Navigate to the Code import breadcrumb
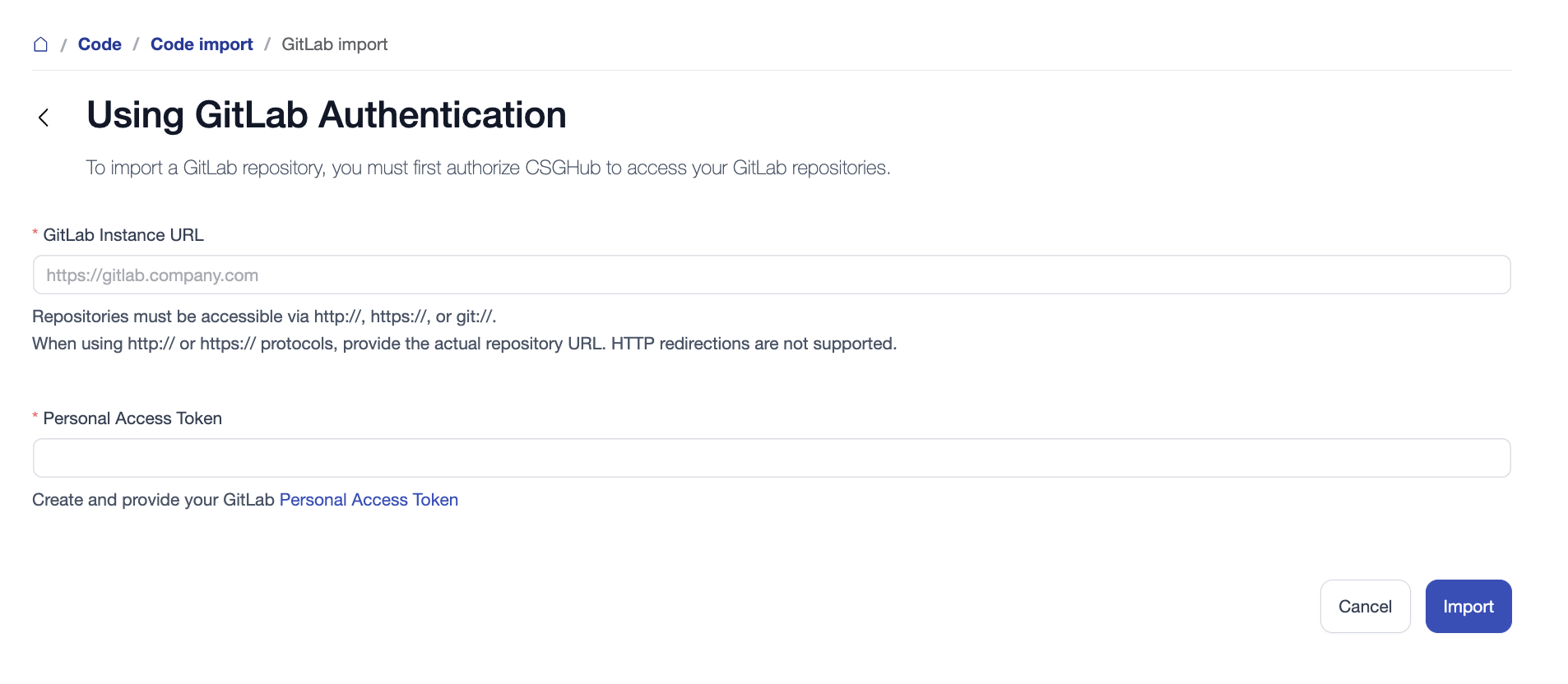Viewport: 1568px width, 684px height. click(x=202, y=44)
